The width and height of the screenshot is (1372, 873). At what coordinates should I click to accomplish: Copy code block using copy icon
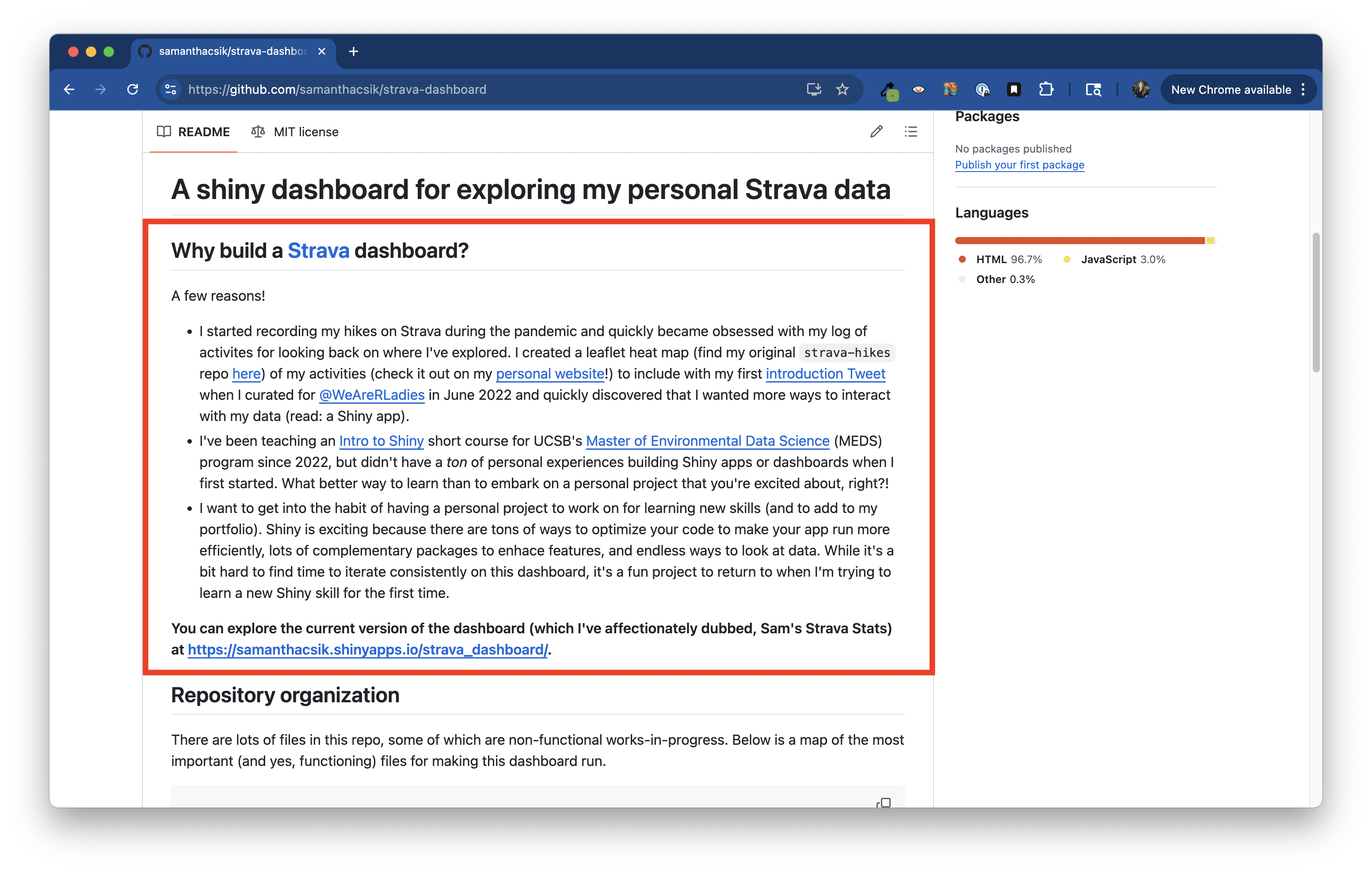884,802
